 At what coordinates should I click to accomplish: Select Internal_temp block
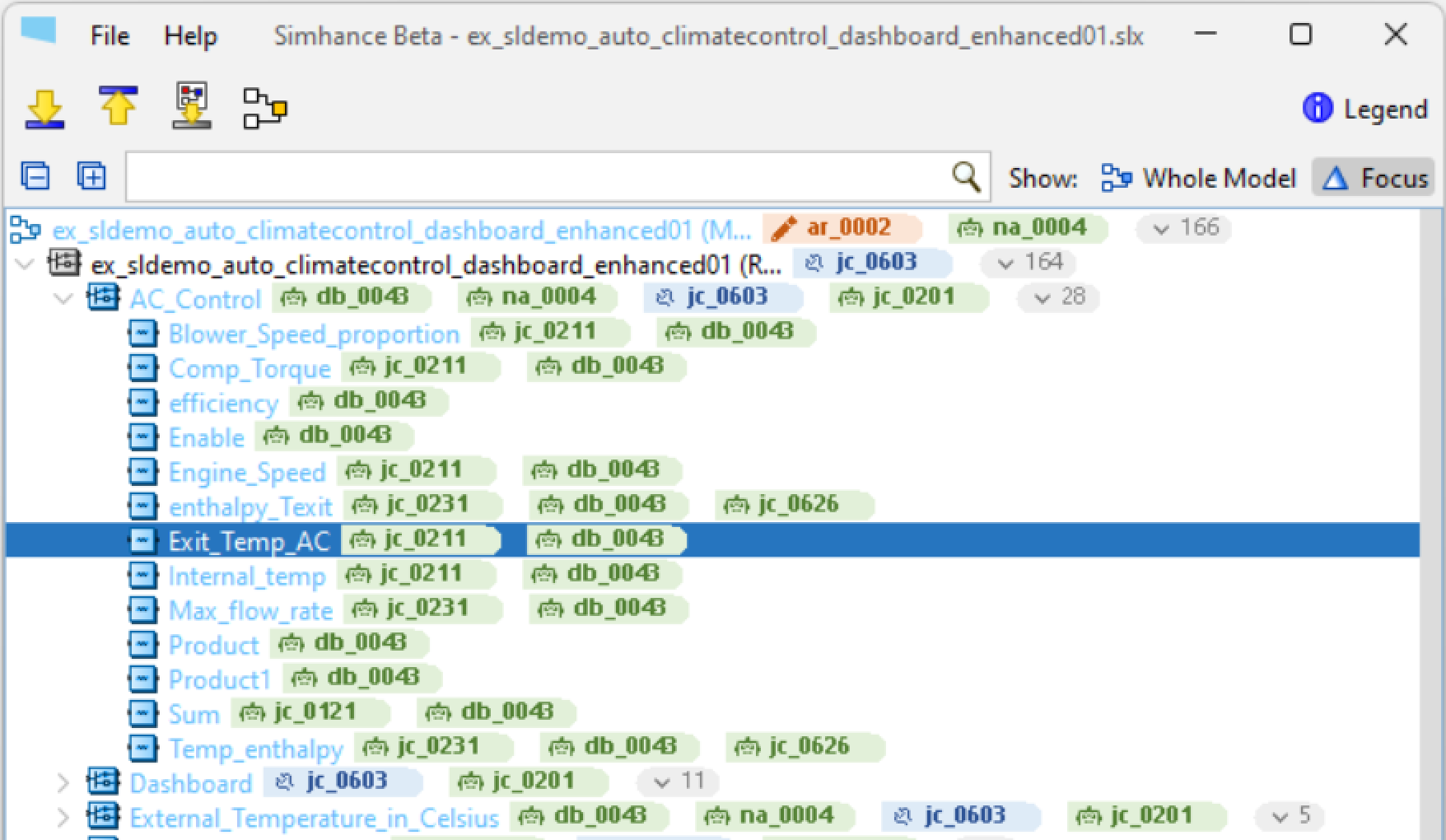247,576
